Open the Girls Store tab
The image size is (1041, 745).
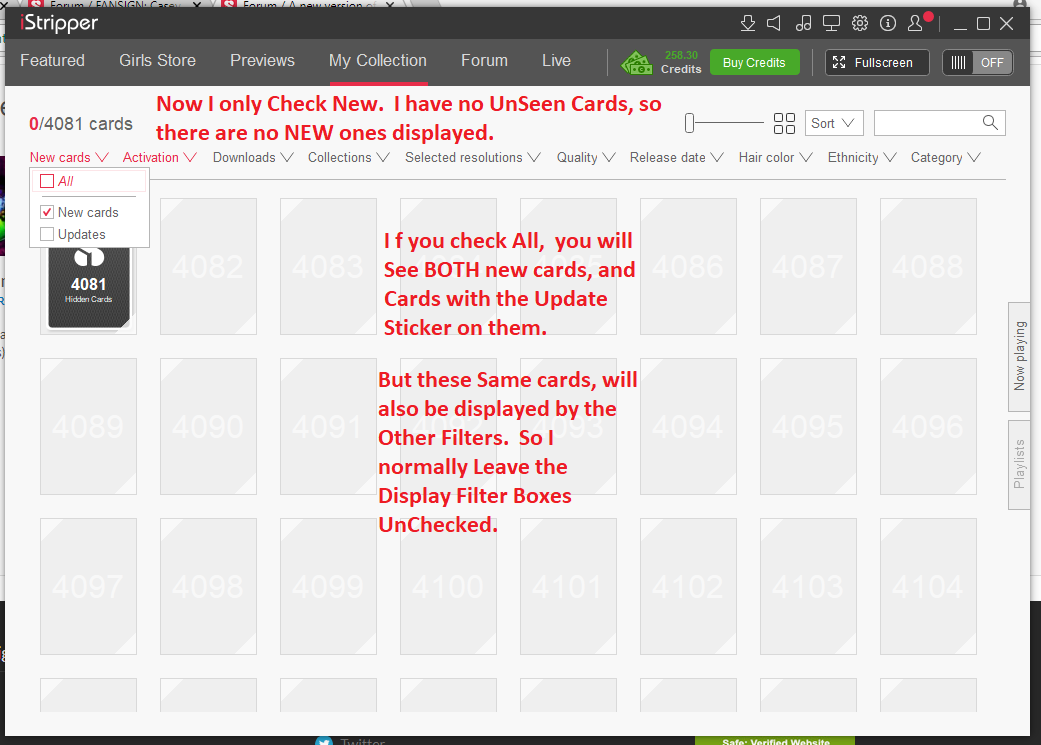click(x=157, y=61)
